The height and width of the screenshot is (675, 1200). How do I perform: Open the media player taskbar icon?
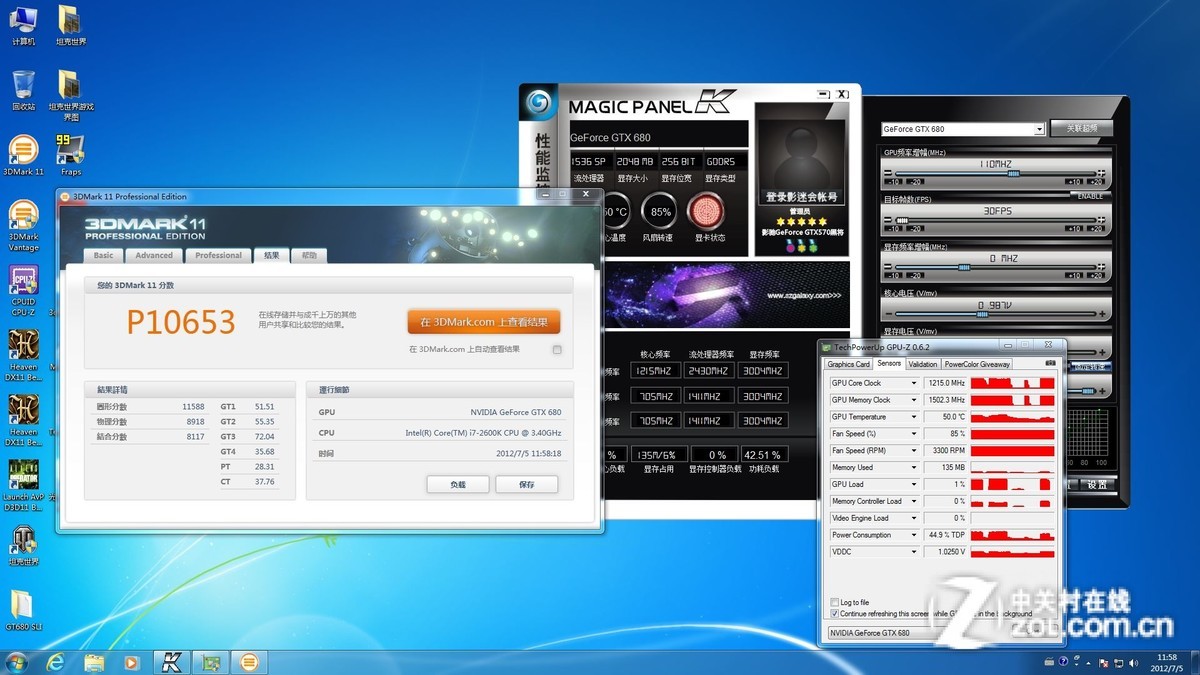click(x=131, y=662)
